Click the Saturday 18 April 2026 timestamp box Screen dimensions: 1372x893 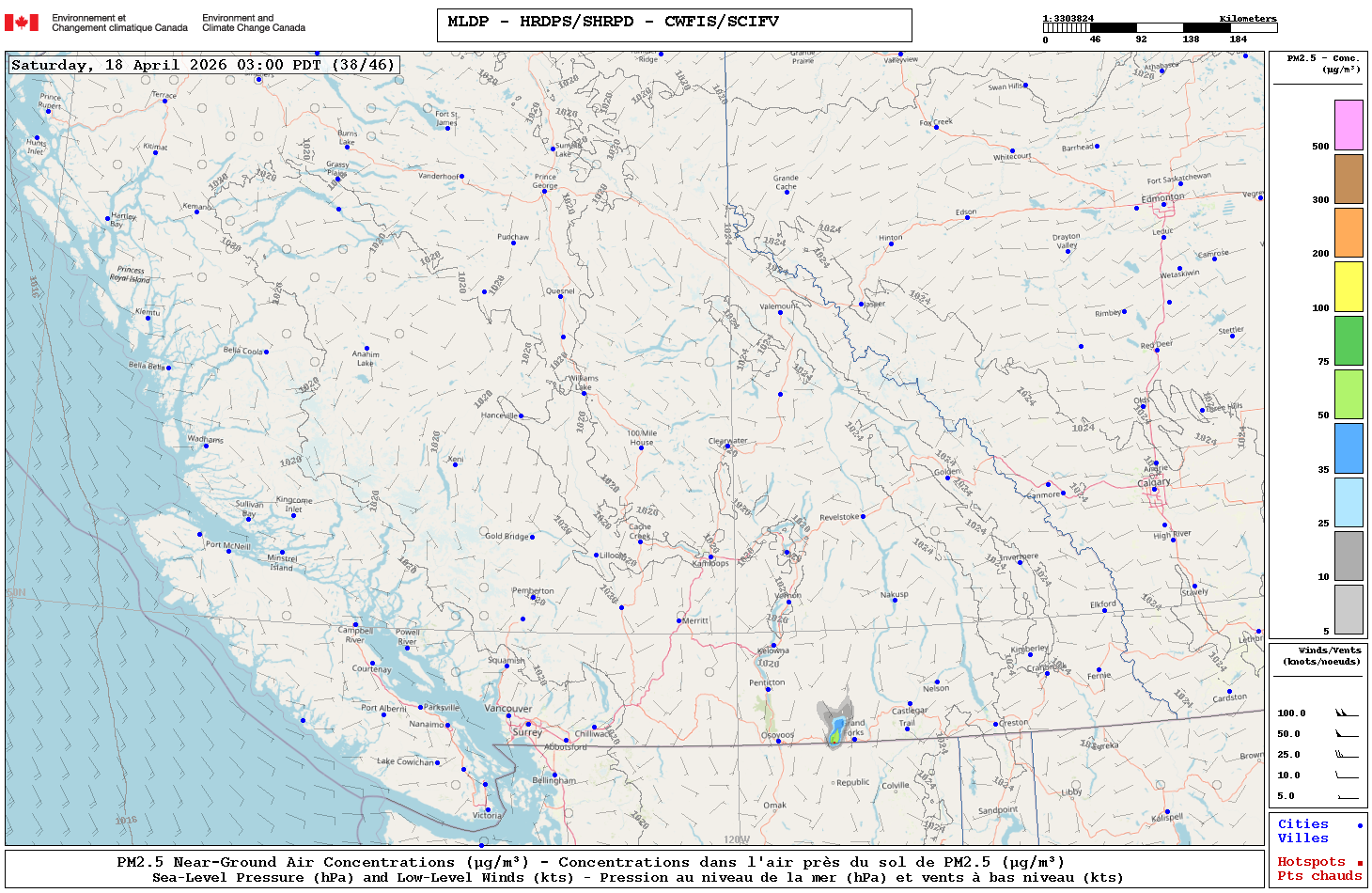point(204,65)
